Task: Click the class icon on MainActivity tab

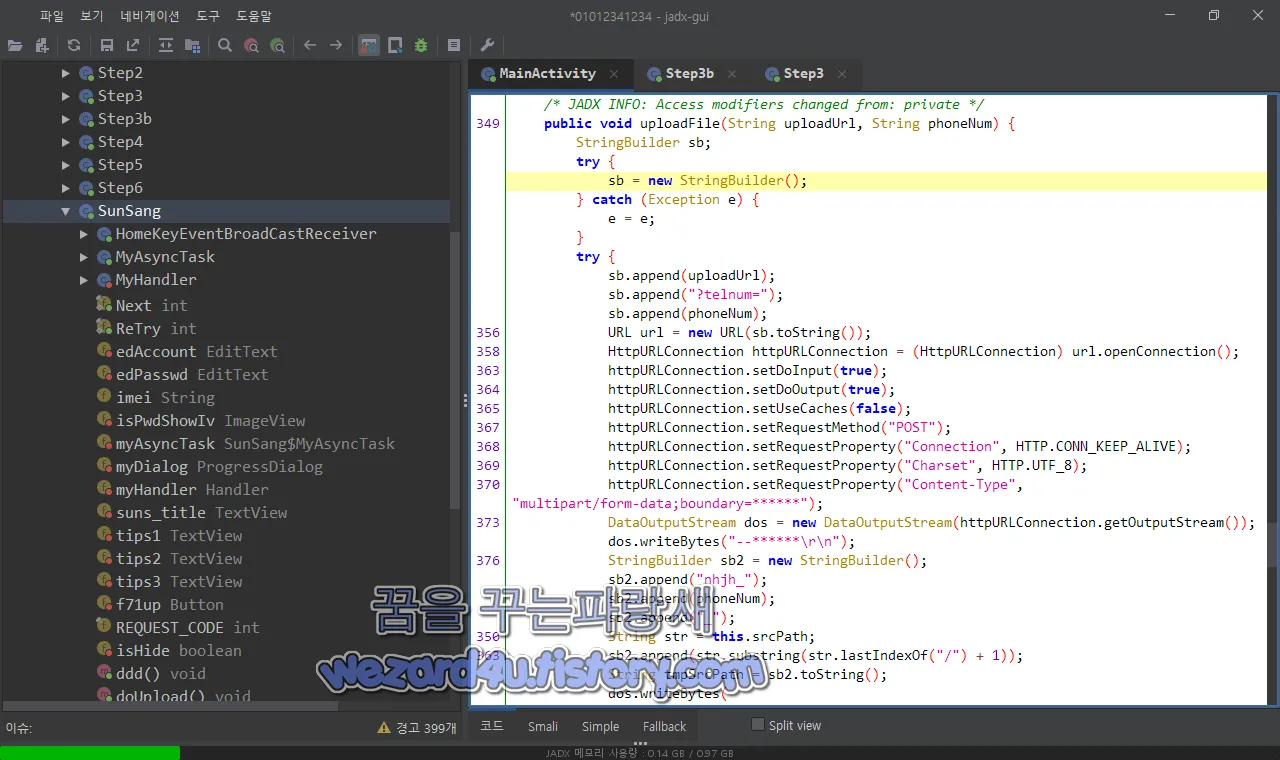Action: click(488, 74)
